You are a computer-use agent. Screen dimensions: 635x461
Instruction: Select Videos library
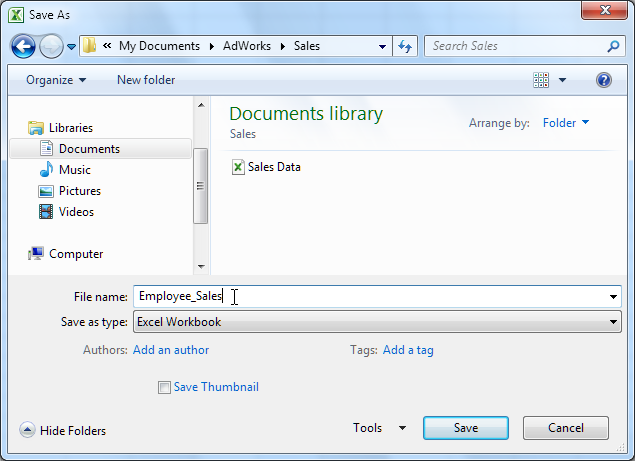(76, 211)
